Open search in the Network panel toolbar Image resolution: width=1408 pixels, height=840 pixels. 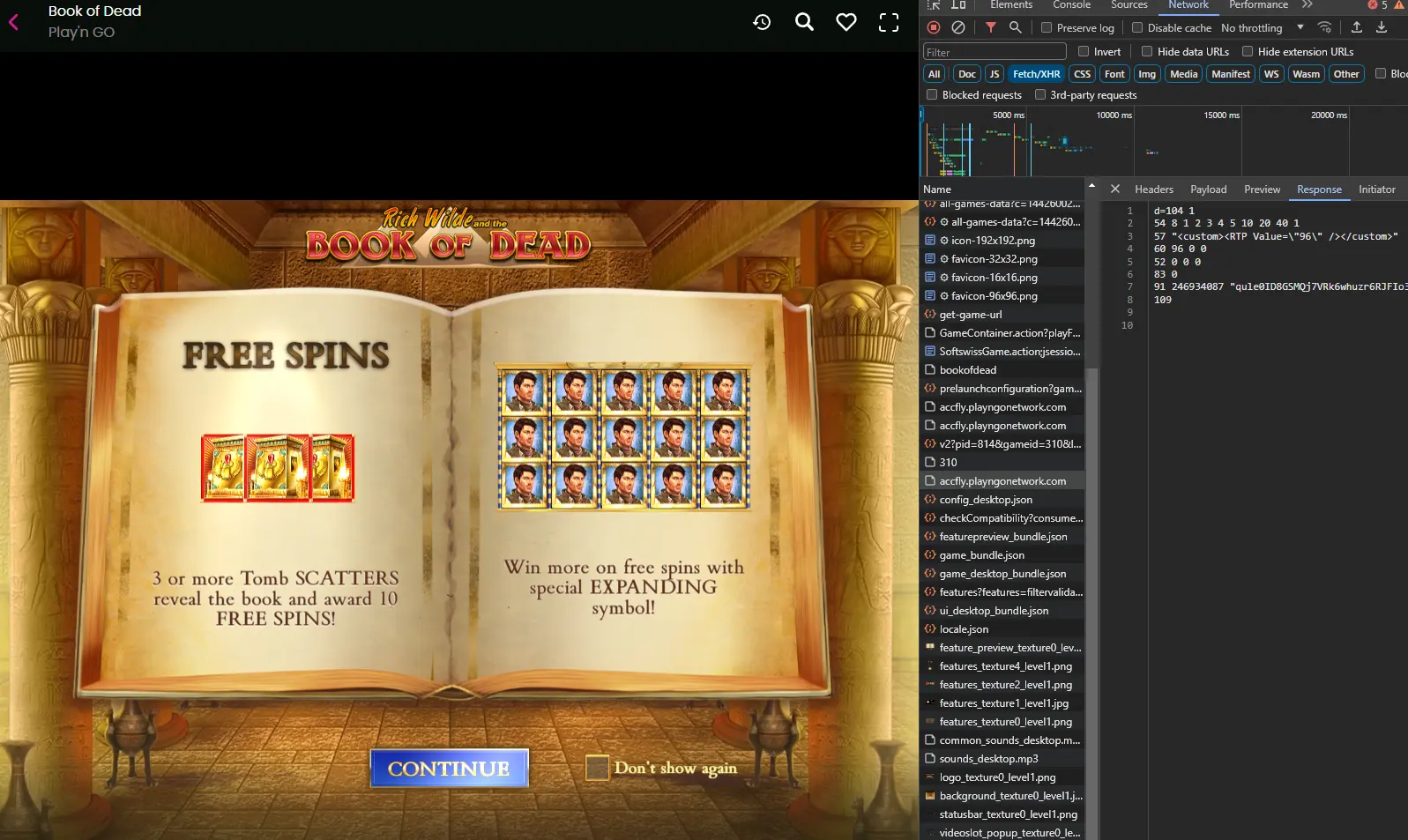pos(1016,27)
